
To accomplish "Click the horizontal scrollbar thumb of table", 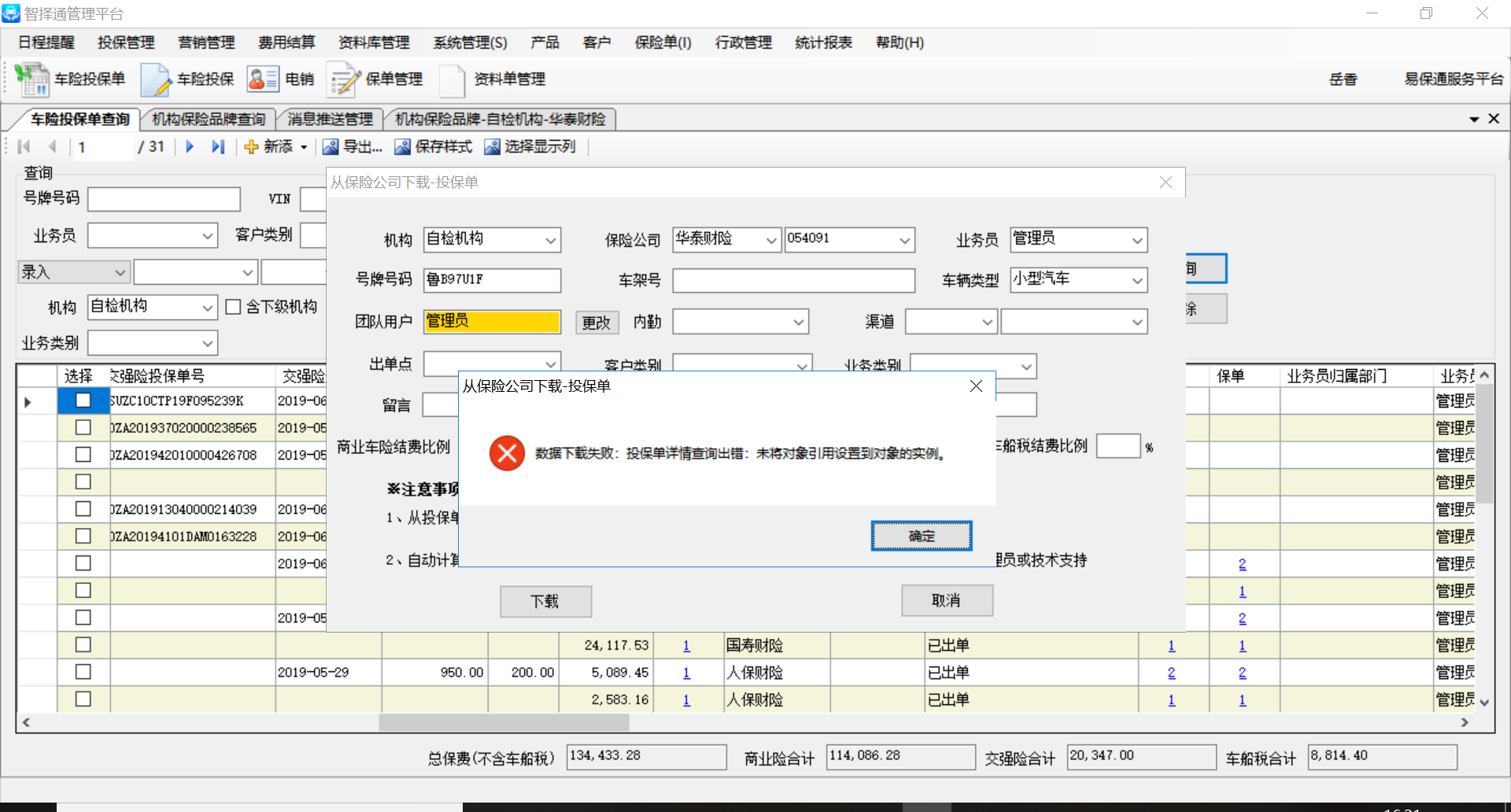I will [504, 722].
